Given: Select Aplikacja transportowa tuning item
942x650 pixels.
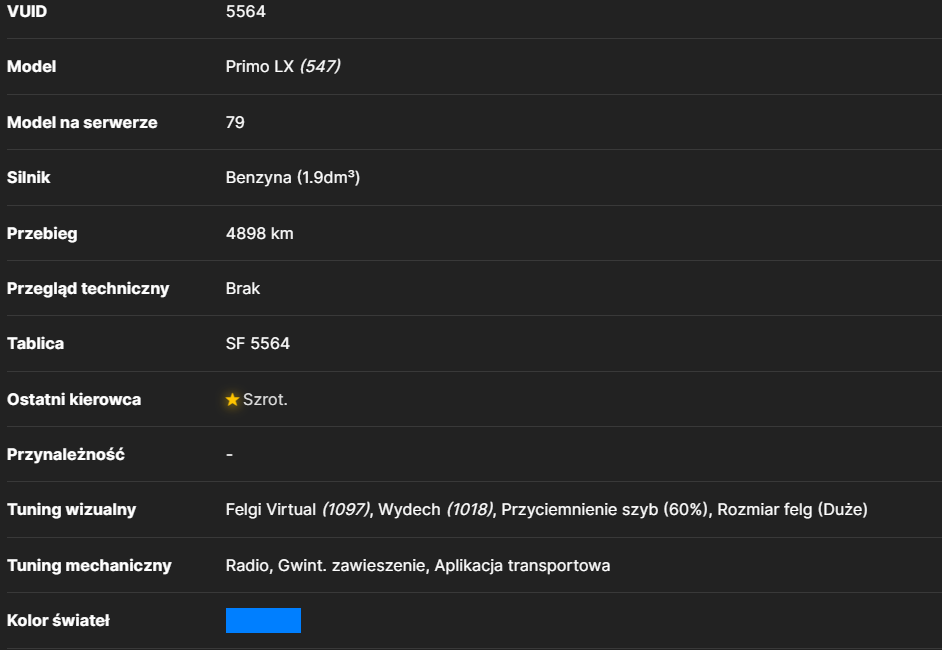Looking at the screenshot, I should (522, 565).
